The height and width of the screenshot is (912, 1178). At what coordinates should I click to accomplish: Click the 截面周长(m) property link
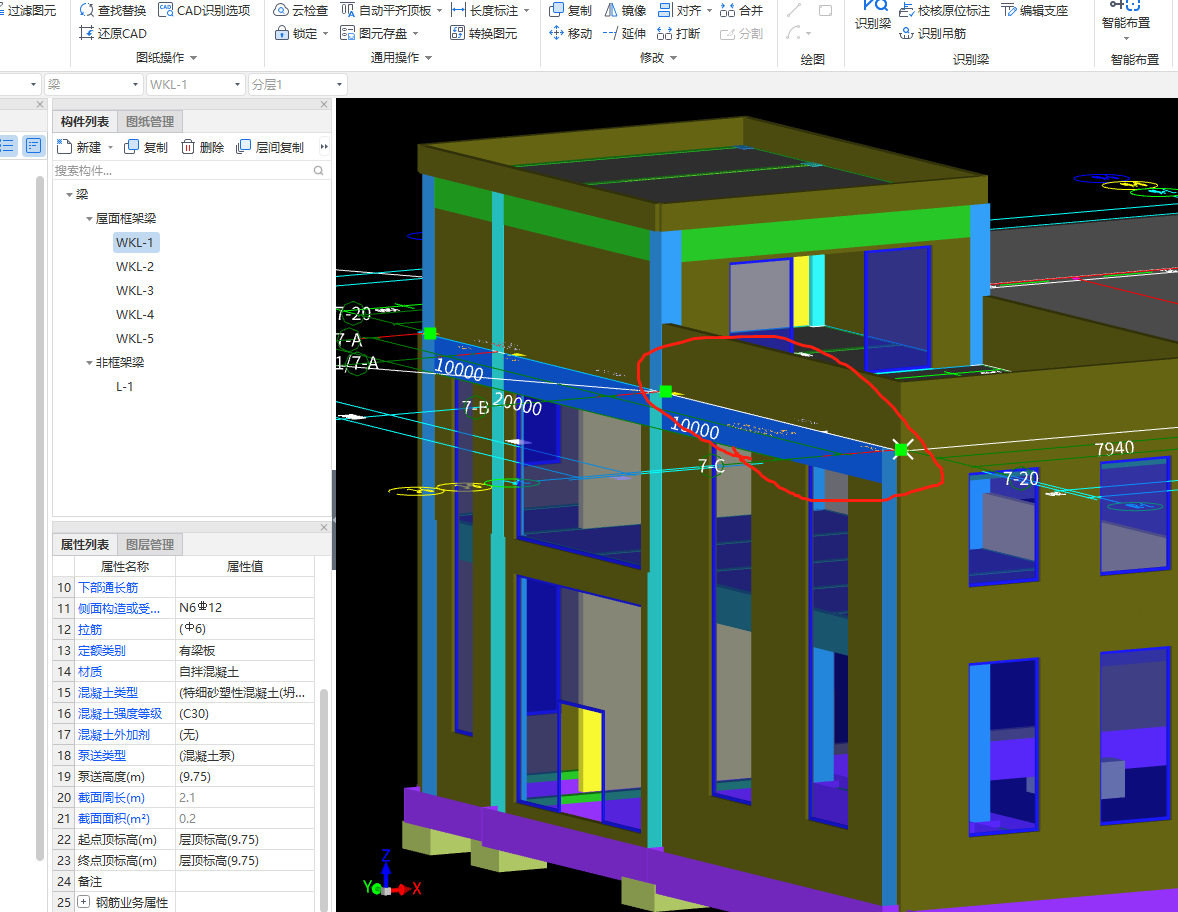click(x=111, y=798)
